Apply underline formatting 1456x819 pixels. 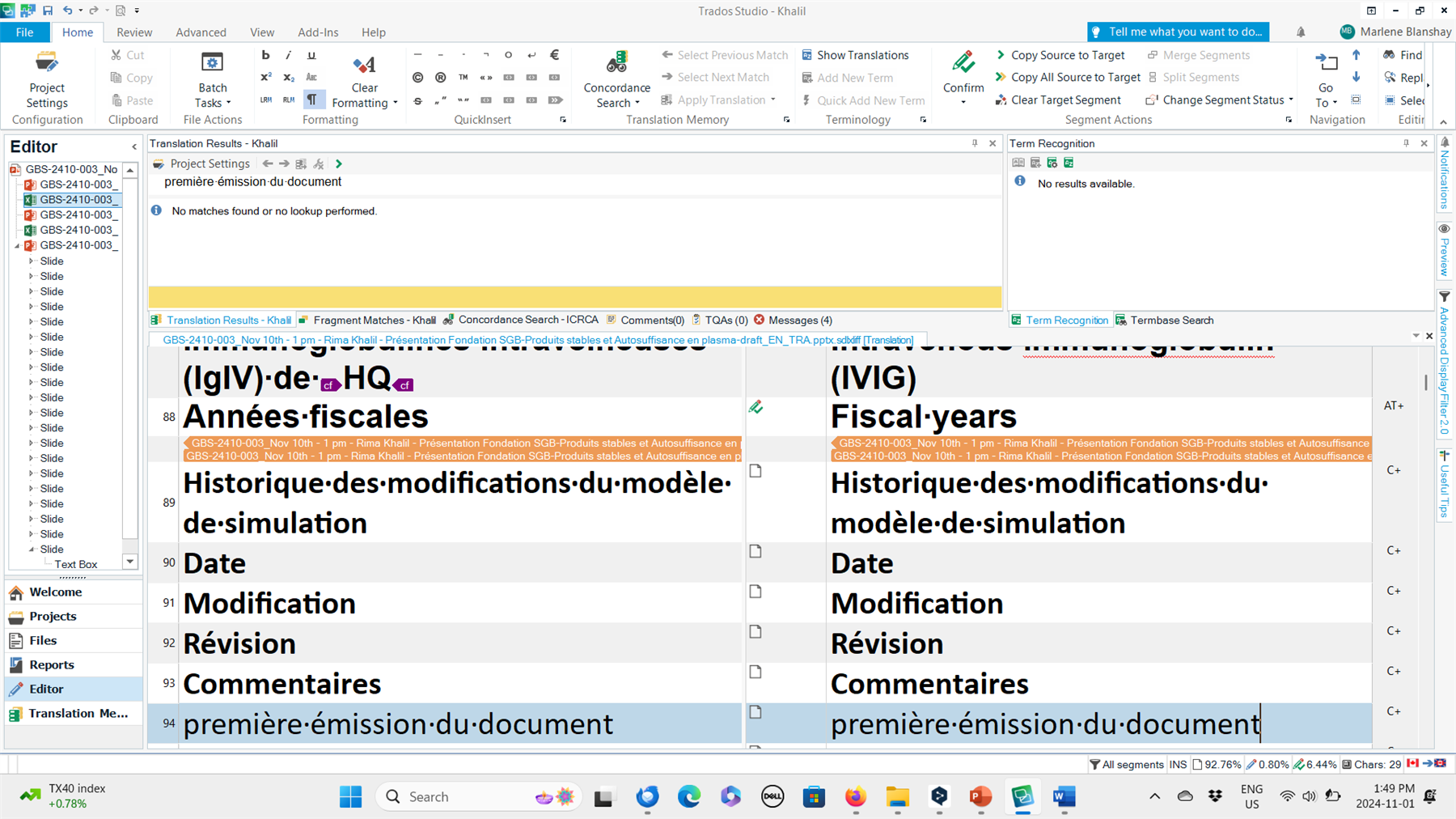(x=311, y=55)
